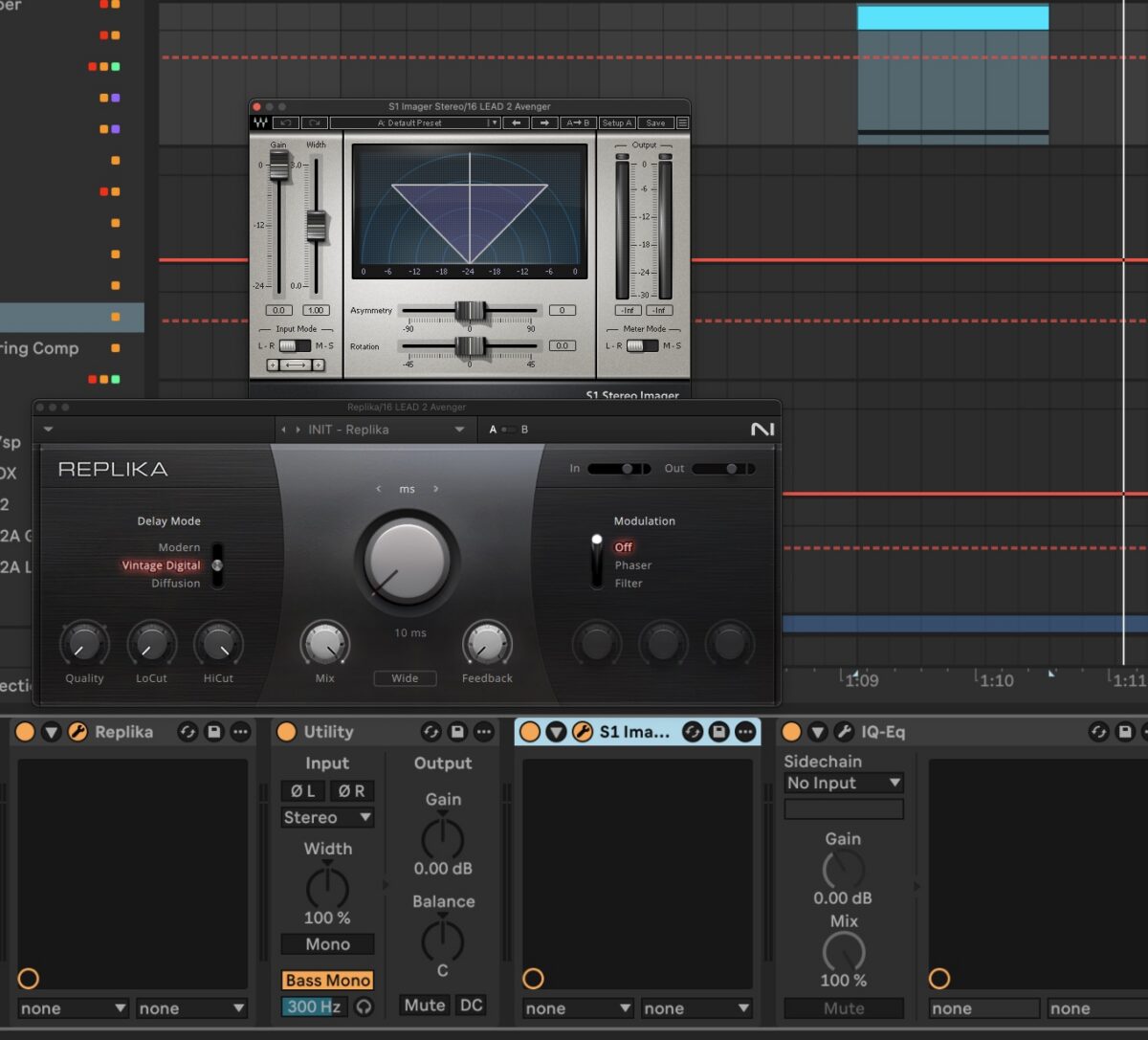Click the redo arrow in S1 Imager toolbar
This screenshot has width=1148, height=1040.
click(x=314, y=122)
